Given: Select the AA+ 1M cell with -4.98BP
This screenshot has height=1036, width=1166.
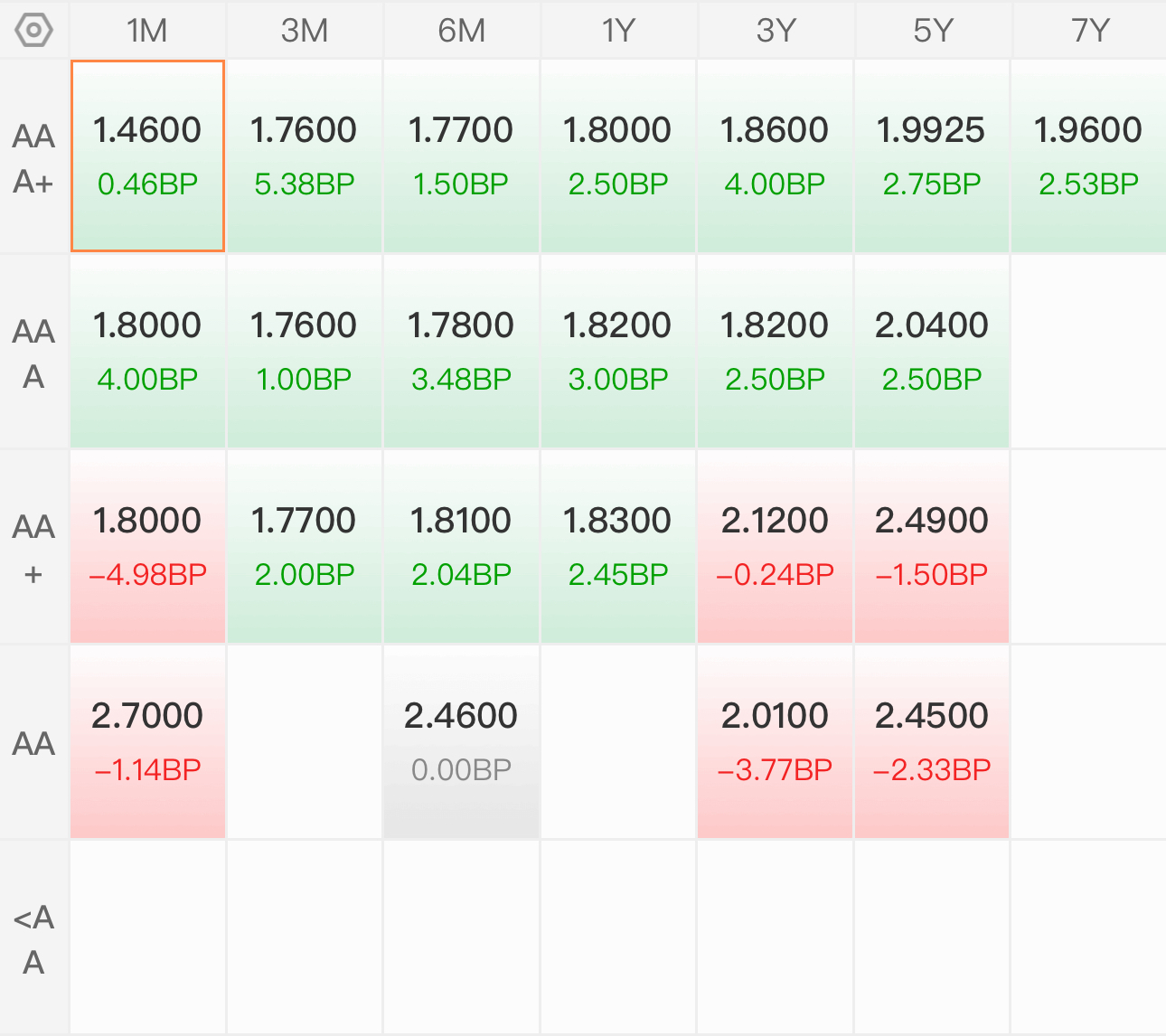Looking at the screenshot, I should (x=147, y=547).
